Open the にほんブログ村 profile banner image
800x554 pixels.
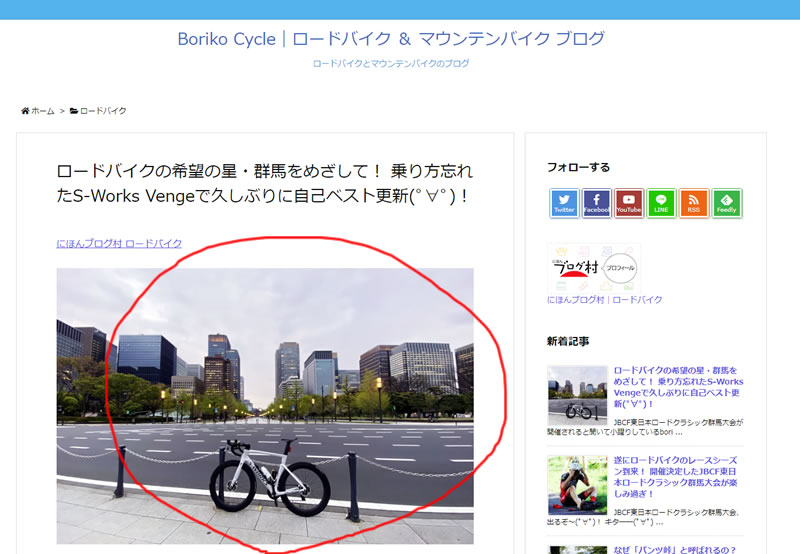(594, 268)
